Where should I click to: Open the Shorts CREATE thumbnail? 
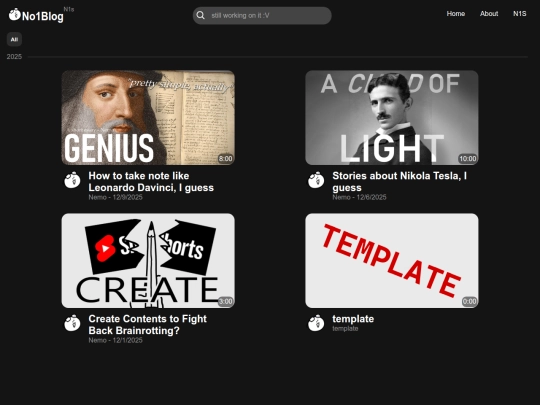[x=148, y=260]
